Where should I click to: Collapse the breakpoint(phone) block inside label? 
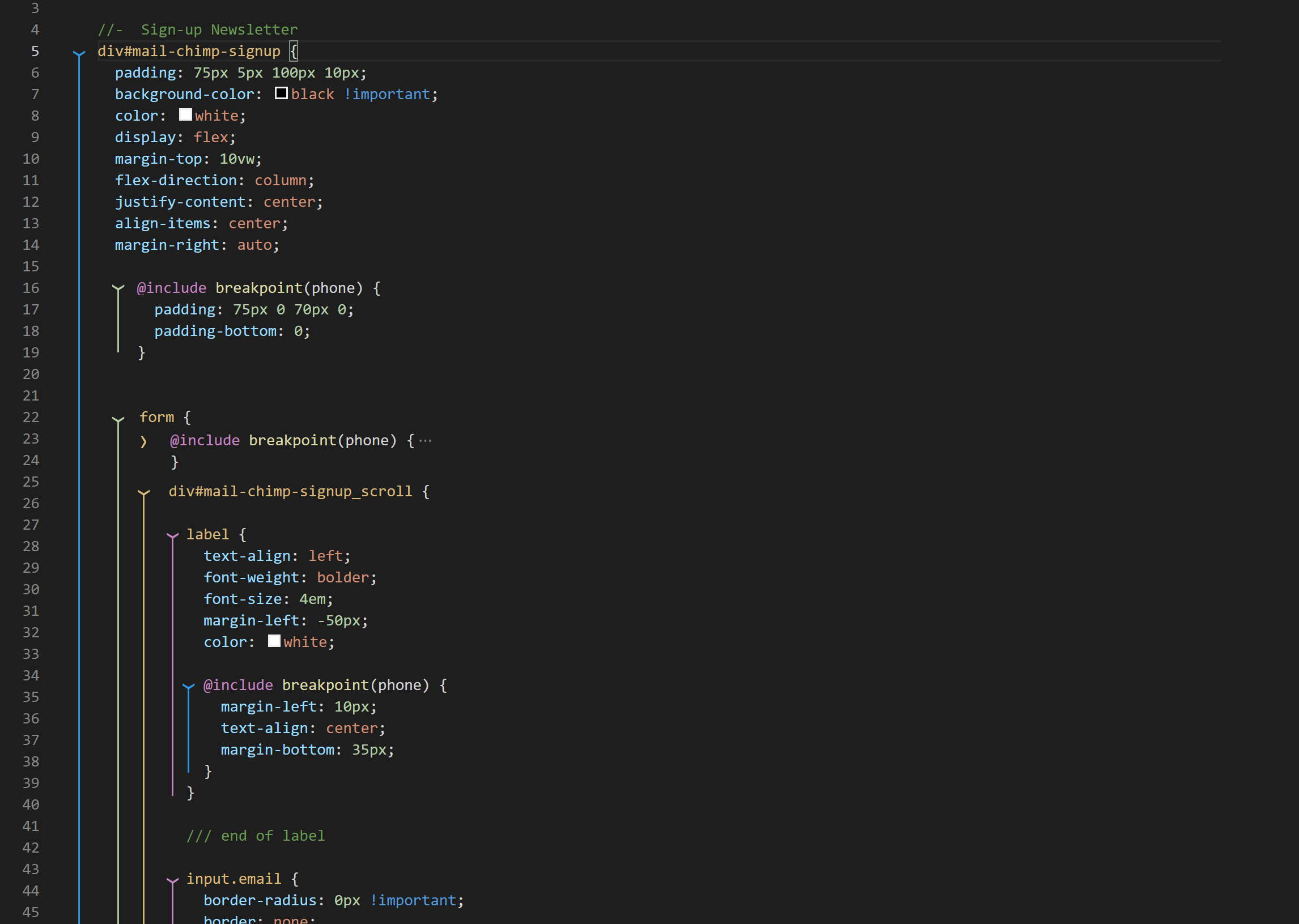pos(188,685)
